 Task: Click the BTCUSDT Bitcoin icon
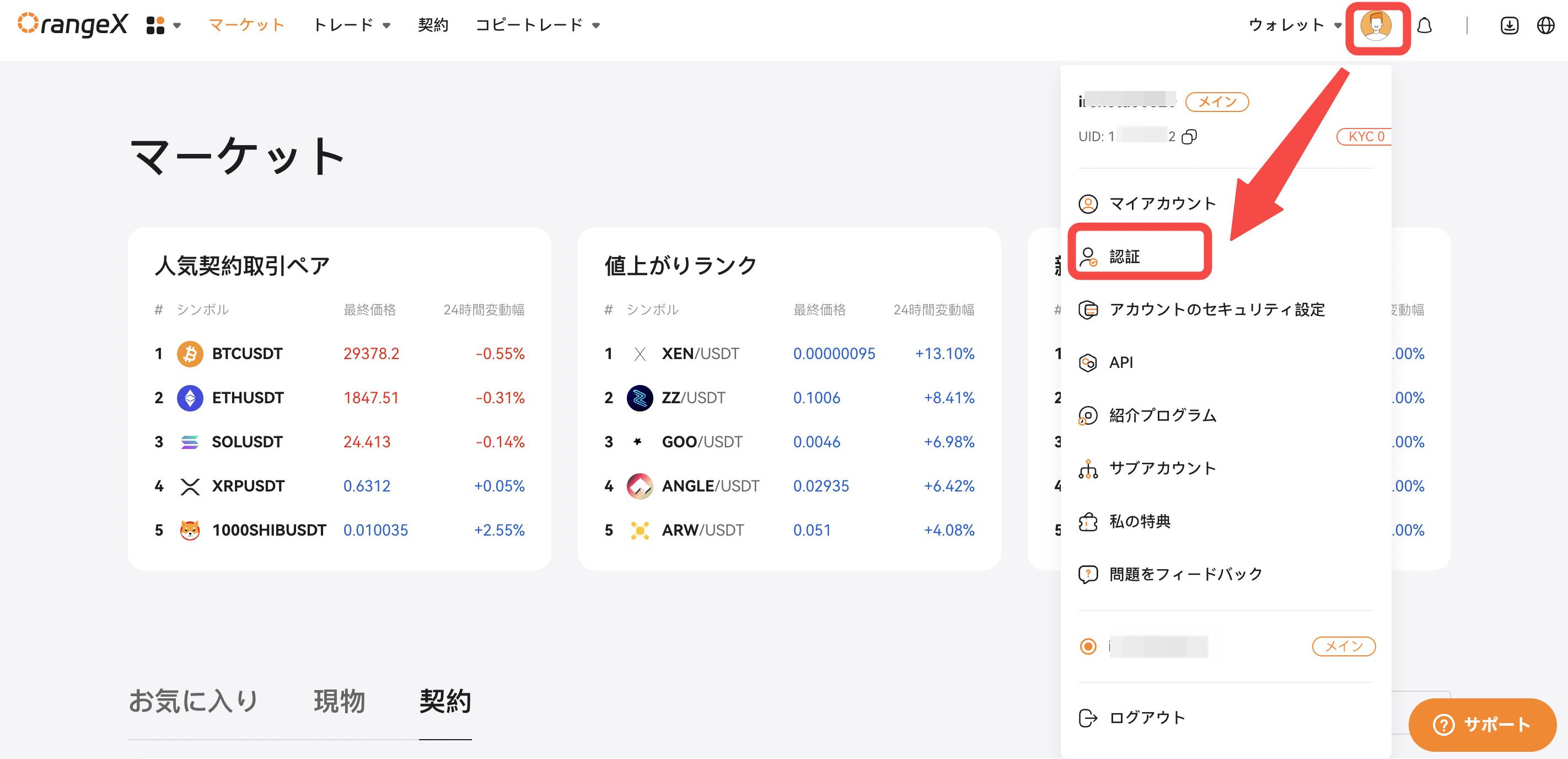coord(190,354)
